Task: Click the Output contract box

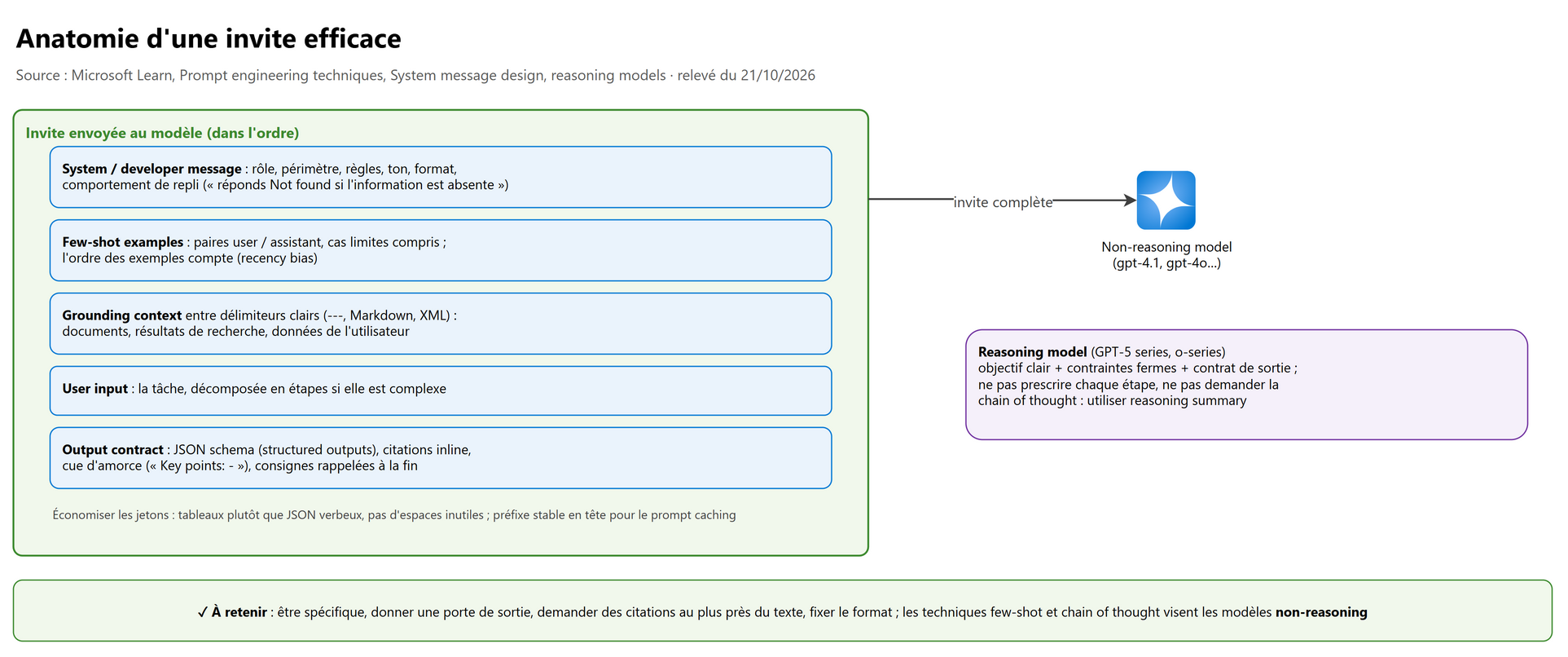Action: pos(441,458)
